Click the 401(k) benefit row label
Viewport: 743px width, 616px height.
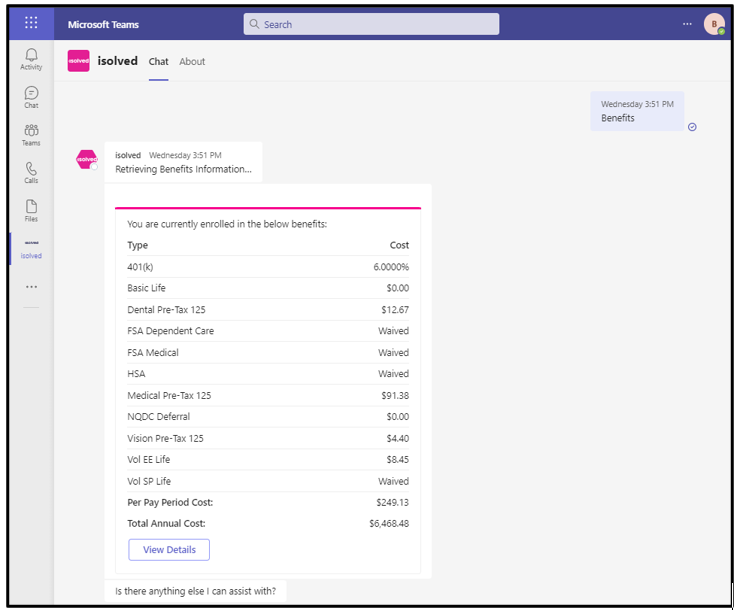tap(140, 267)
